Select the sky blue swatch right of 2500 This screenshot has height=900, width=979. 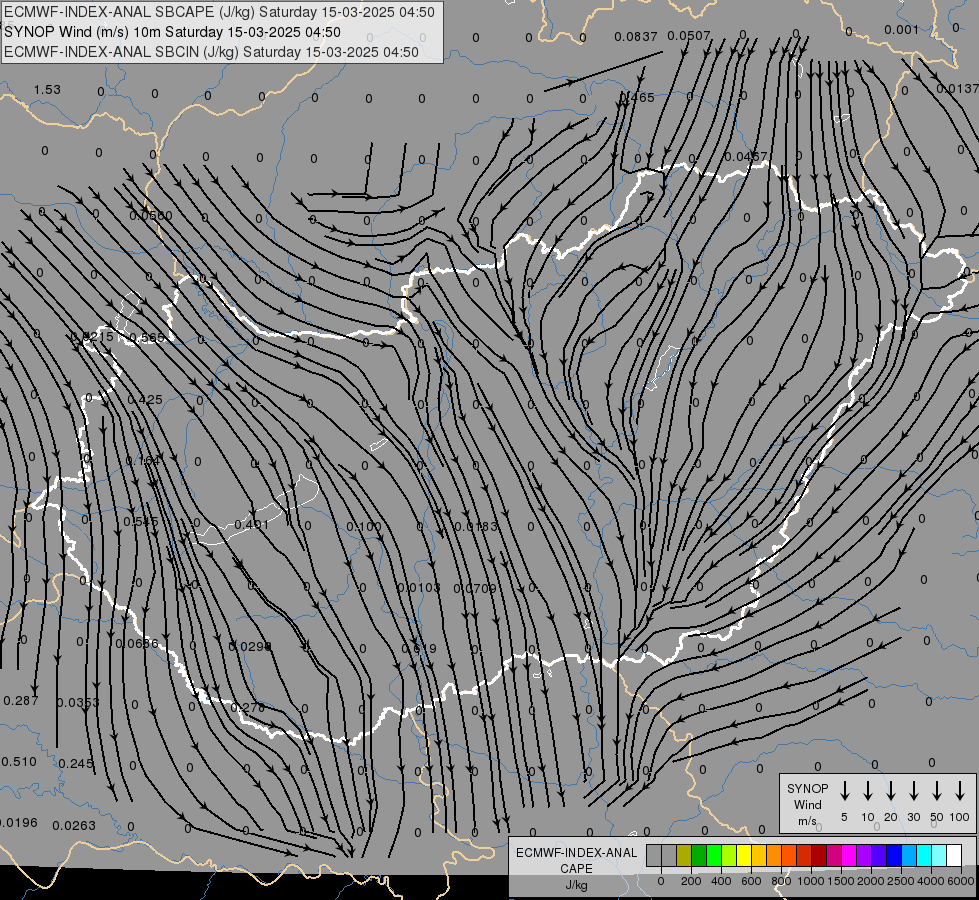909,856
